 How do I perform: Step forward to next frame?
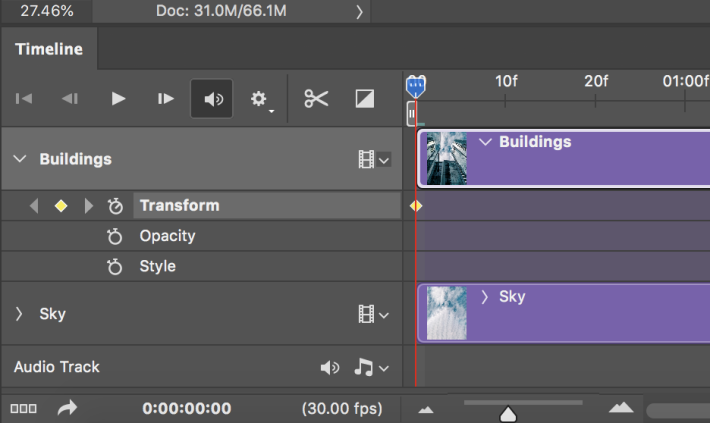(166, 98)
